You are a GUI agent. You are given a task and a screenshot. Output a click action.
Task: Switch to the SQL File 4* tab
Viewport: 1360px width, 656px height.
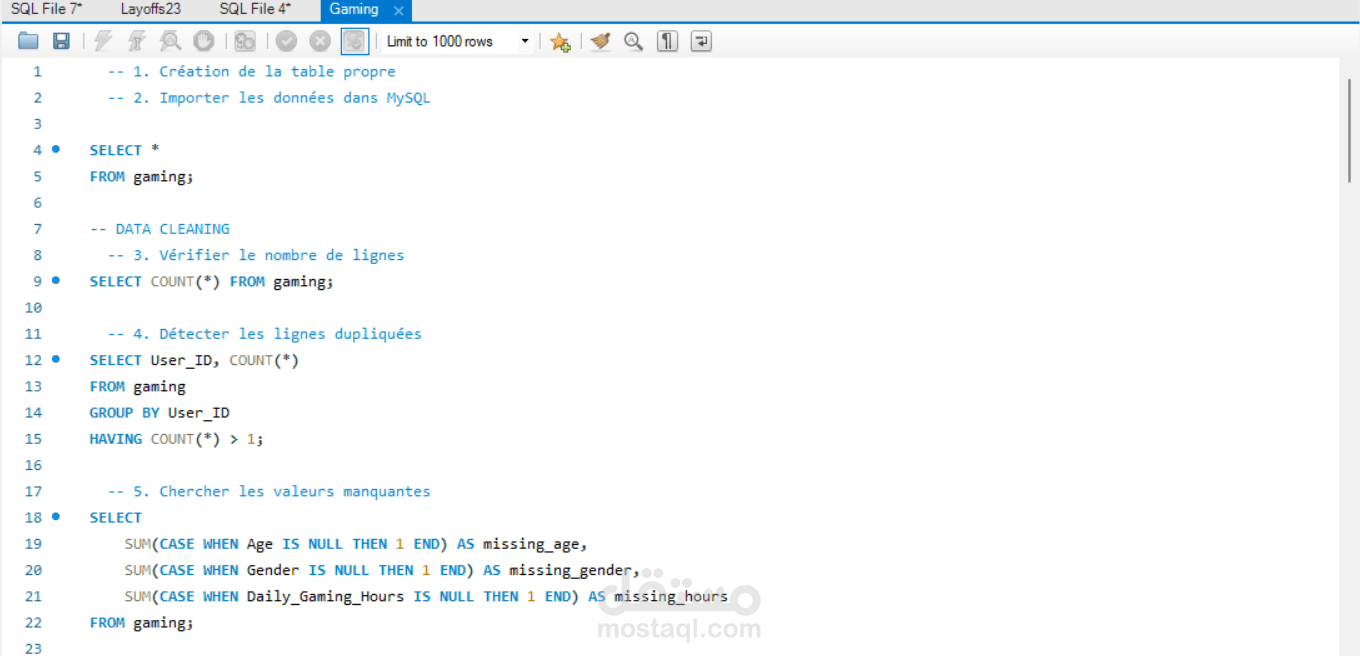[255, 9]
